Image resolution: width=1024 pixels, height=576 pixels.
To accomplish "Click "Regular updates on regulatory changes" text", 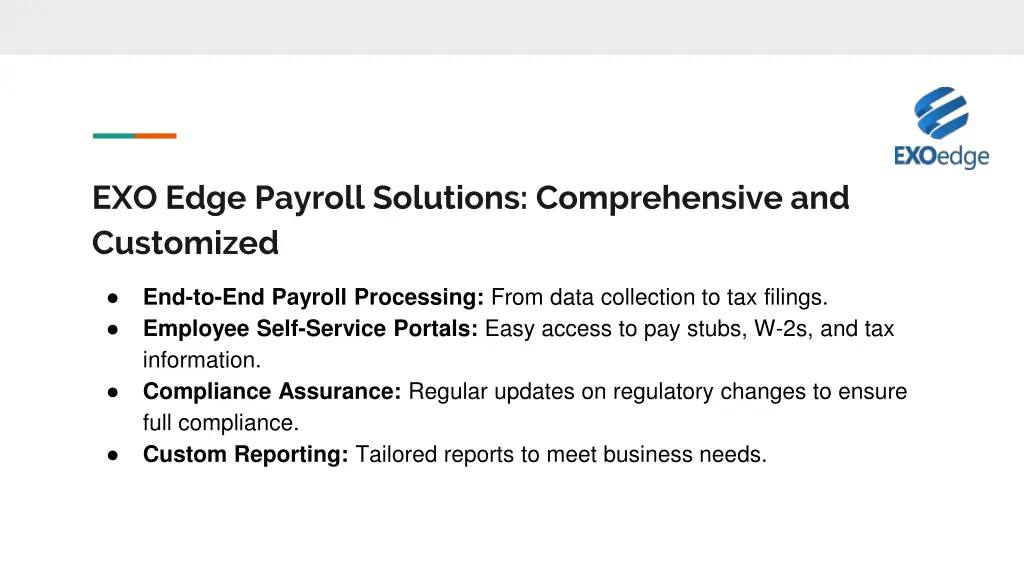I will tap(590, 391).
